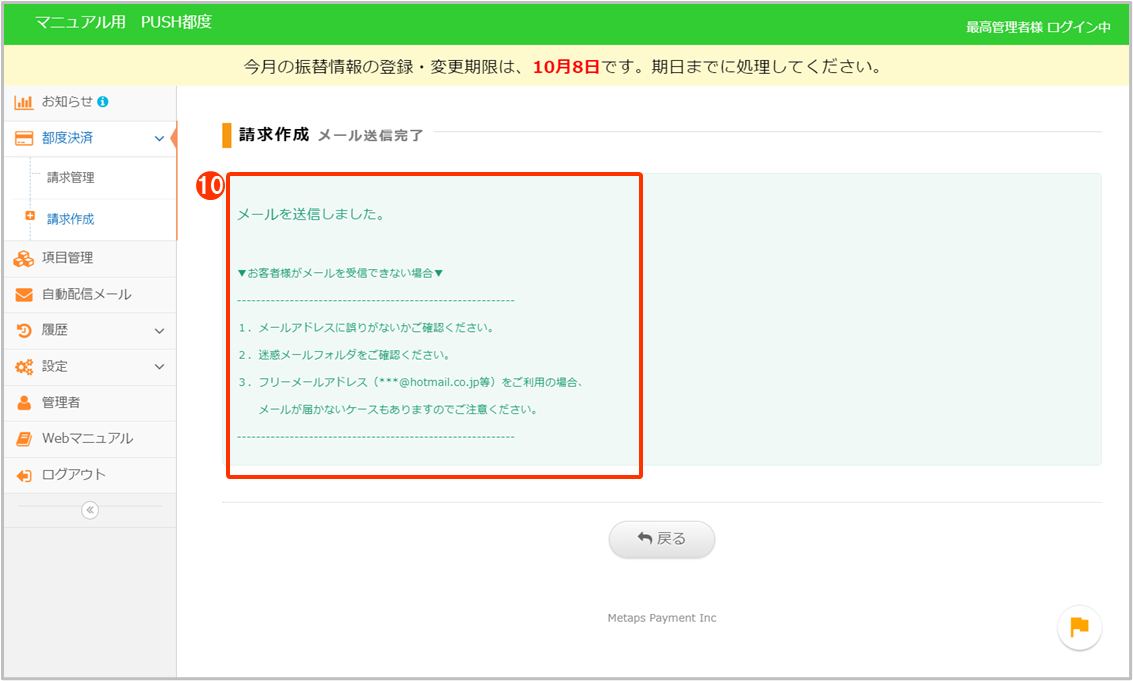Screen dimensions: 1133x681
Task: Click the 管理者 person icon
Action: (24, 403)
